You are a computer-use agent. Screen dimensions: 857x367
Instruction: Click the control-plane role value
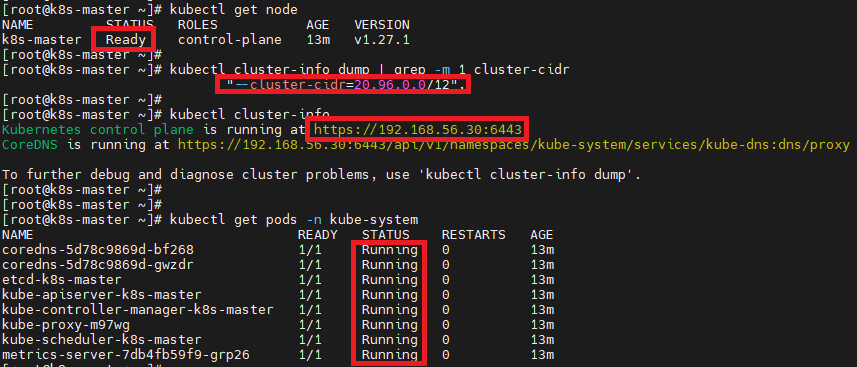pos(230,40)
